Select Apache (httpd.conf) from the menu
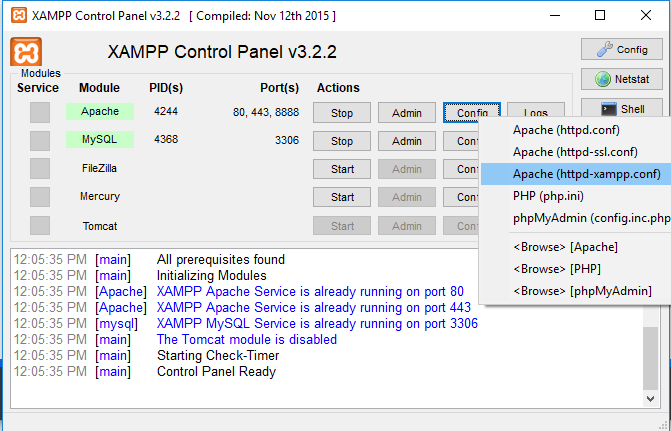 point(576,130)
